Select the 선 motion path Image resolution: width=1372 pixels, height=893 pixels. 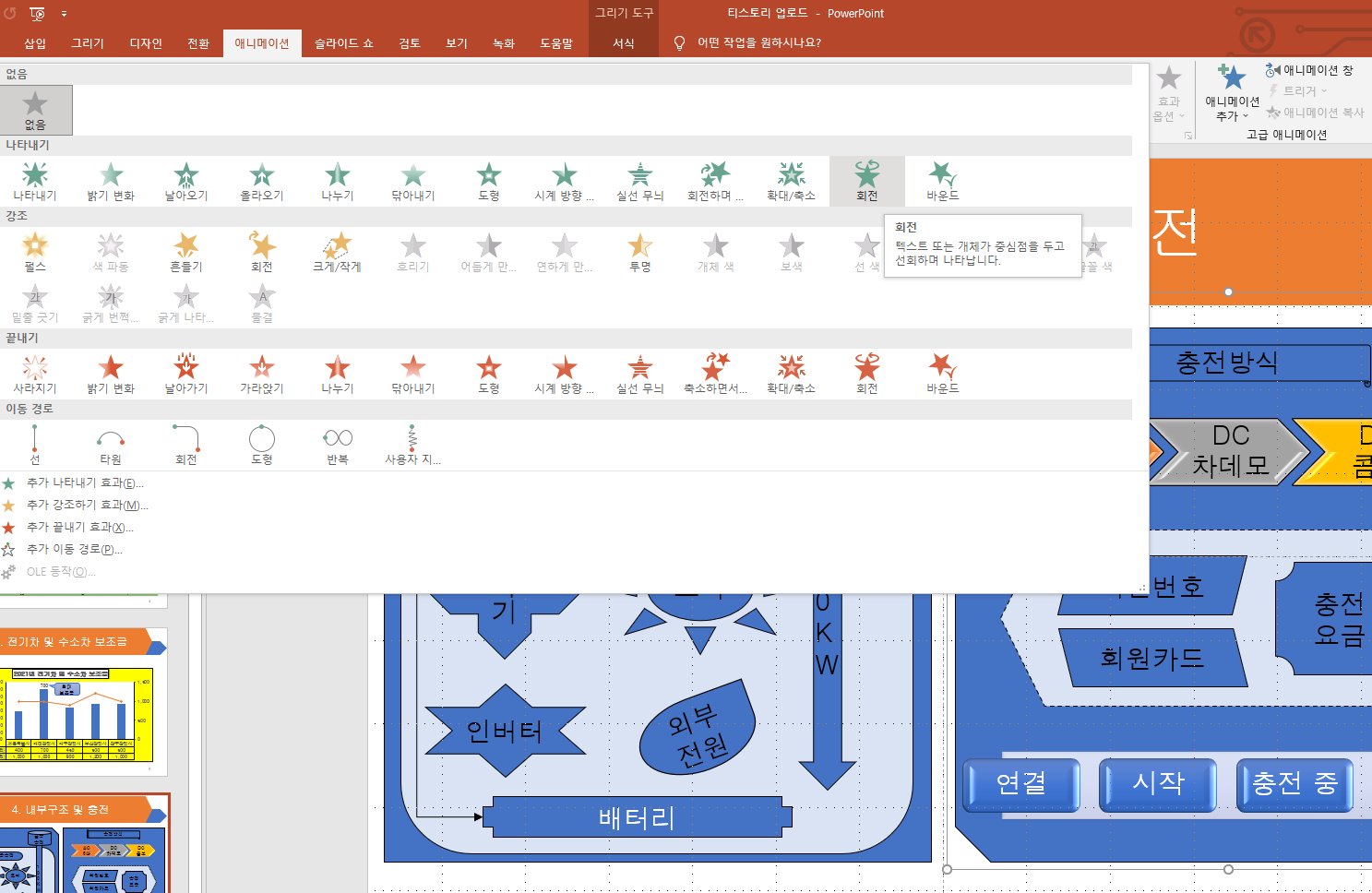pyautogui.click(x=35, y=444)
